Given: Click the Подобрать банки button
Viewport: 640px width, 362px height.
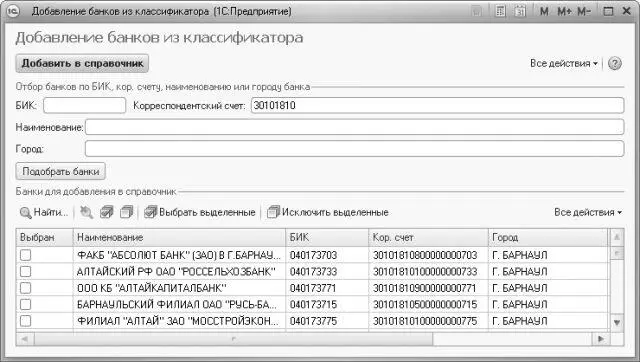Looking at the screenshot, I should [x=60, y=171].
